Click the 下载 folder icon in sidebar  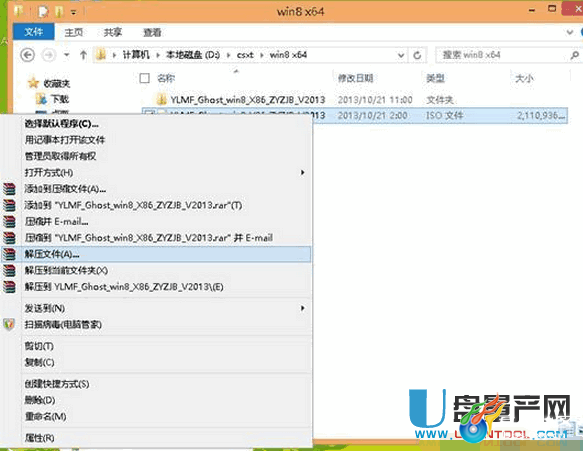click(41, 99)
